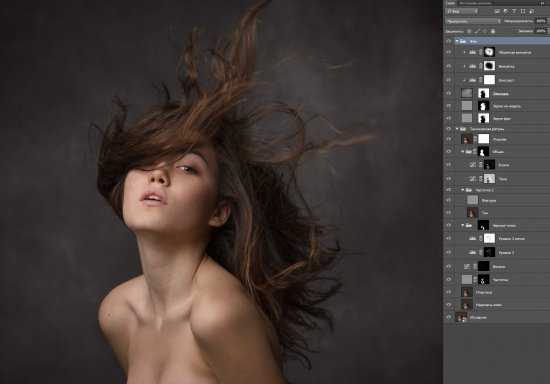Collapse the group containing portrait with white mask
Screen dimensions: 550x384
457,129
